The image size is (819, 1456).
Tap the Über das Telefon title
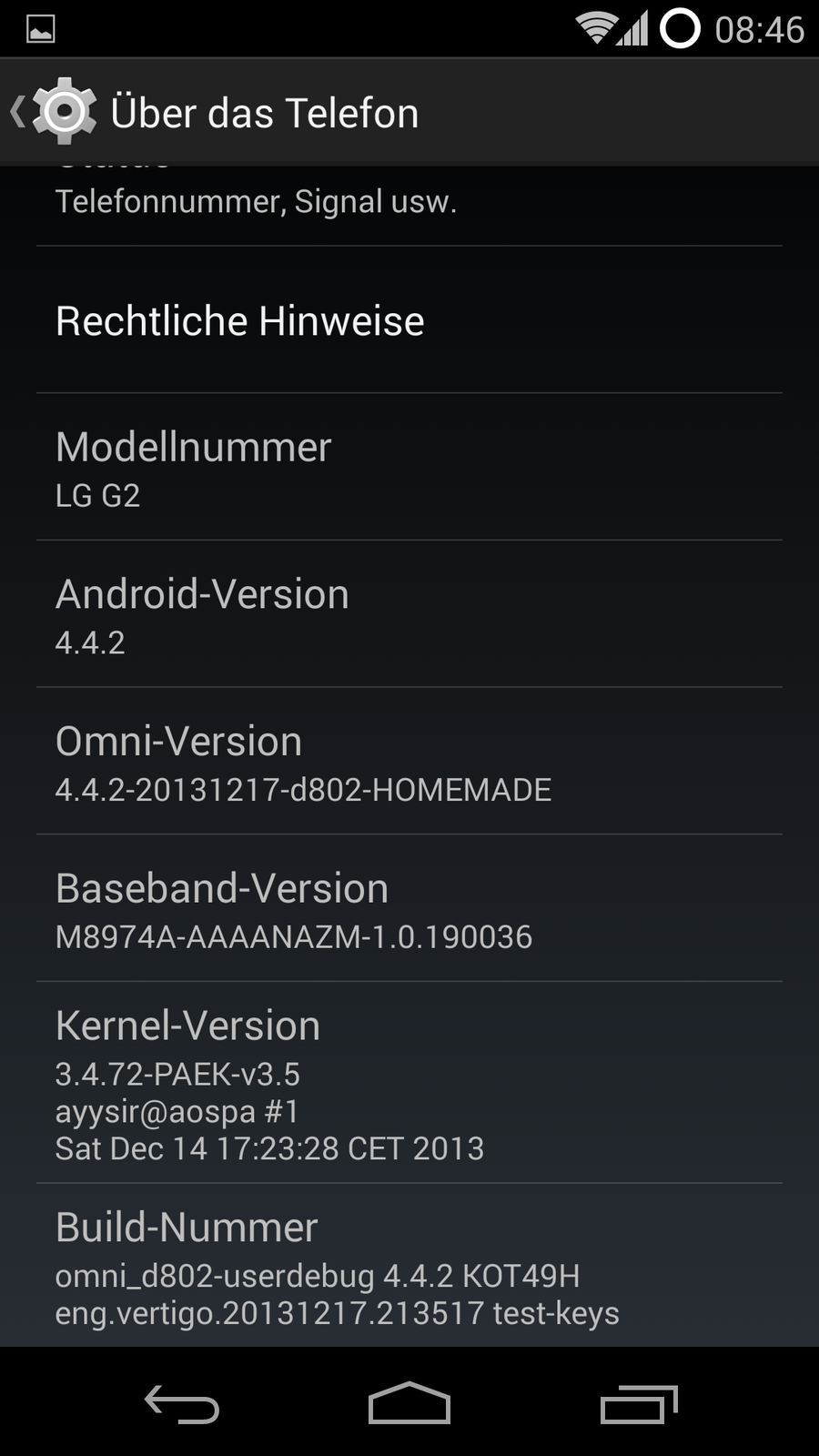[264, 114]
